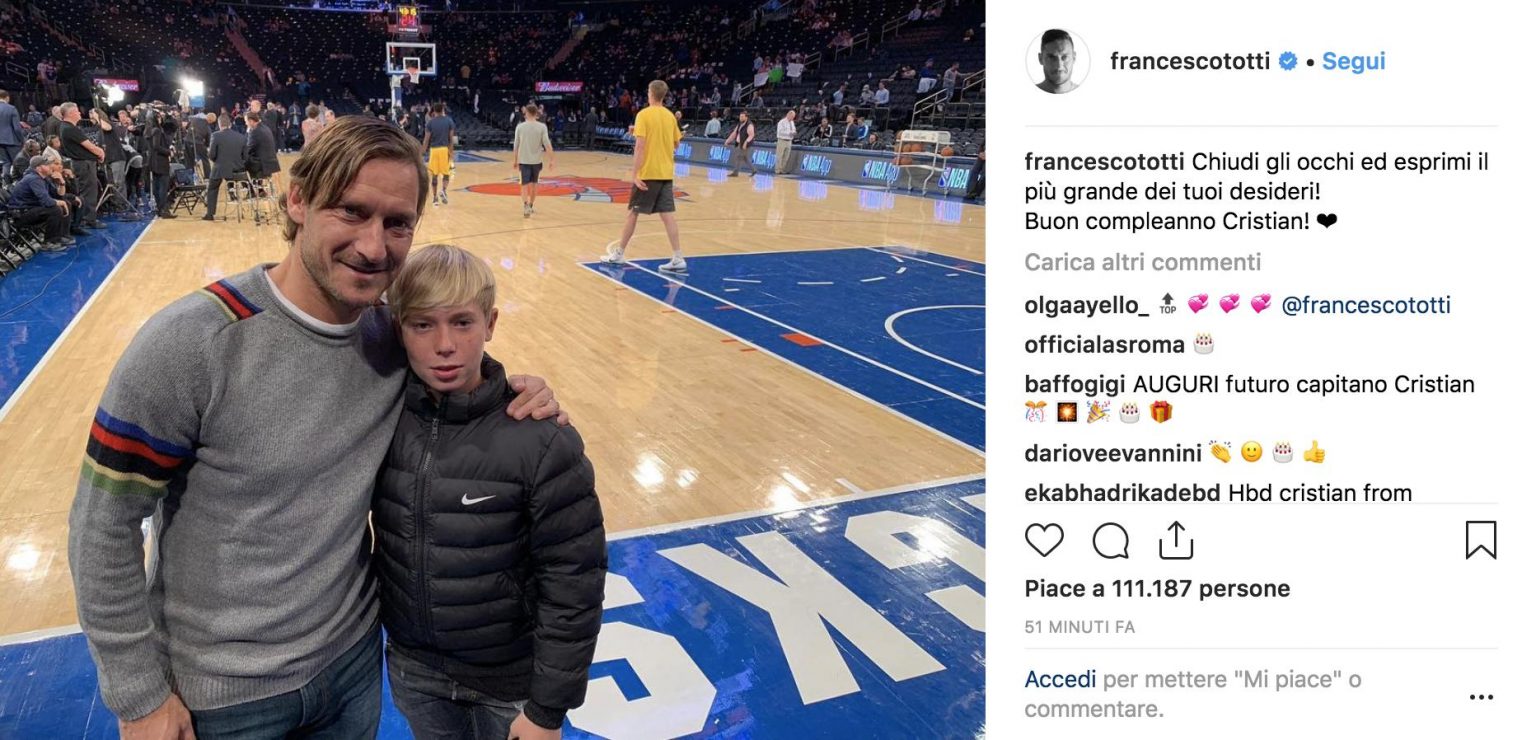Viewport: 1536px width, 740px height.
Task: Open francescototti's profile picture avatar
Action: click(1058, 61)
